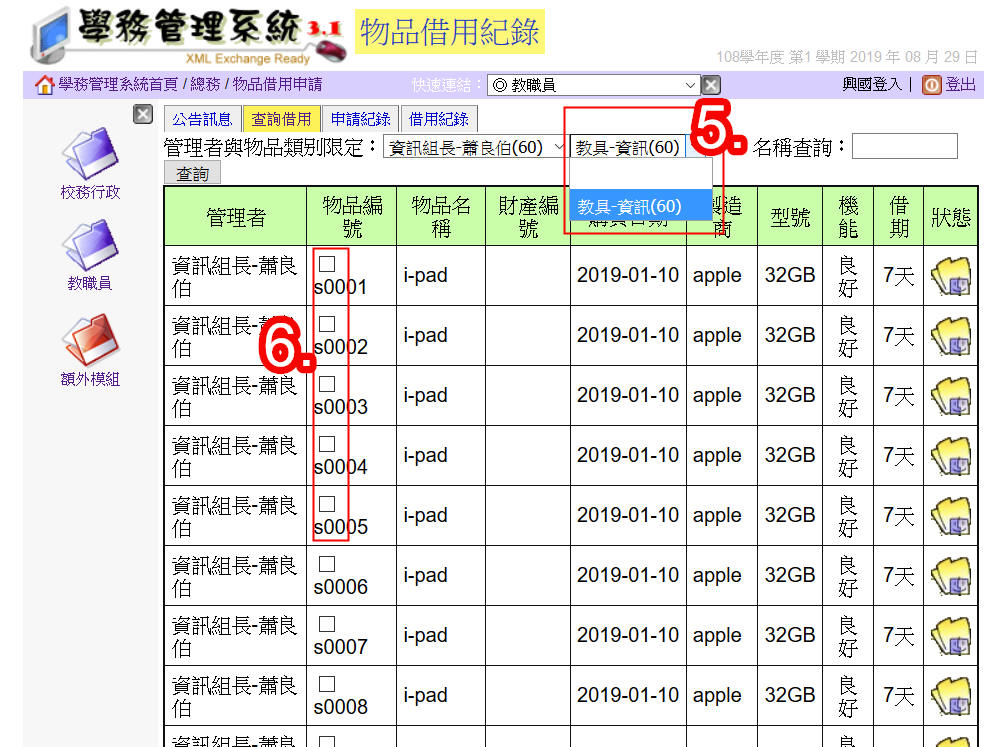The height and width of the screenshot is (747, 1006).
Task: Open status icon for item s0004
Action: tap(951, 456)
